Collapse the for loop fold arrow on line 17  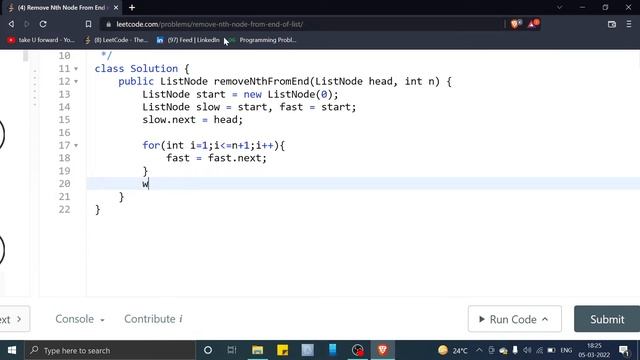pyautogui.click(x=76, y=146)
